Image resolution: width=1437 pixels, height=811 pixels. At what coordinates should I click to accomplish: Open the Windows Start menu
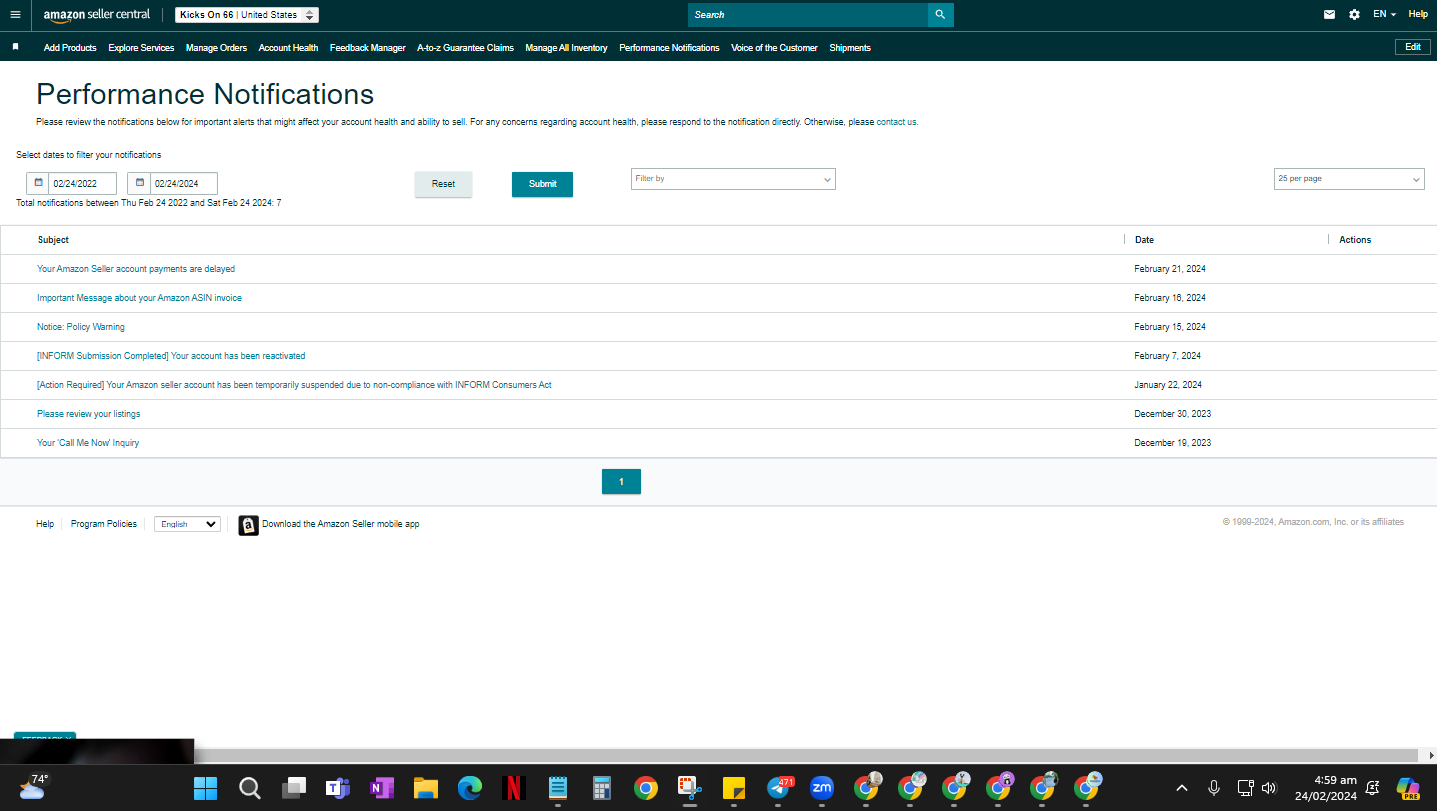205,788
